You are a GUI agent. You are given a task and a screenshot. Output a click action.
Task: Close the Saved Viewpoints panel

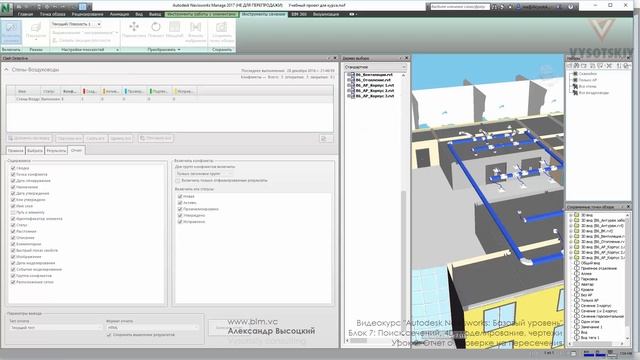[x=629, y=207]
